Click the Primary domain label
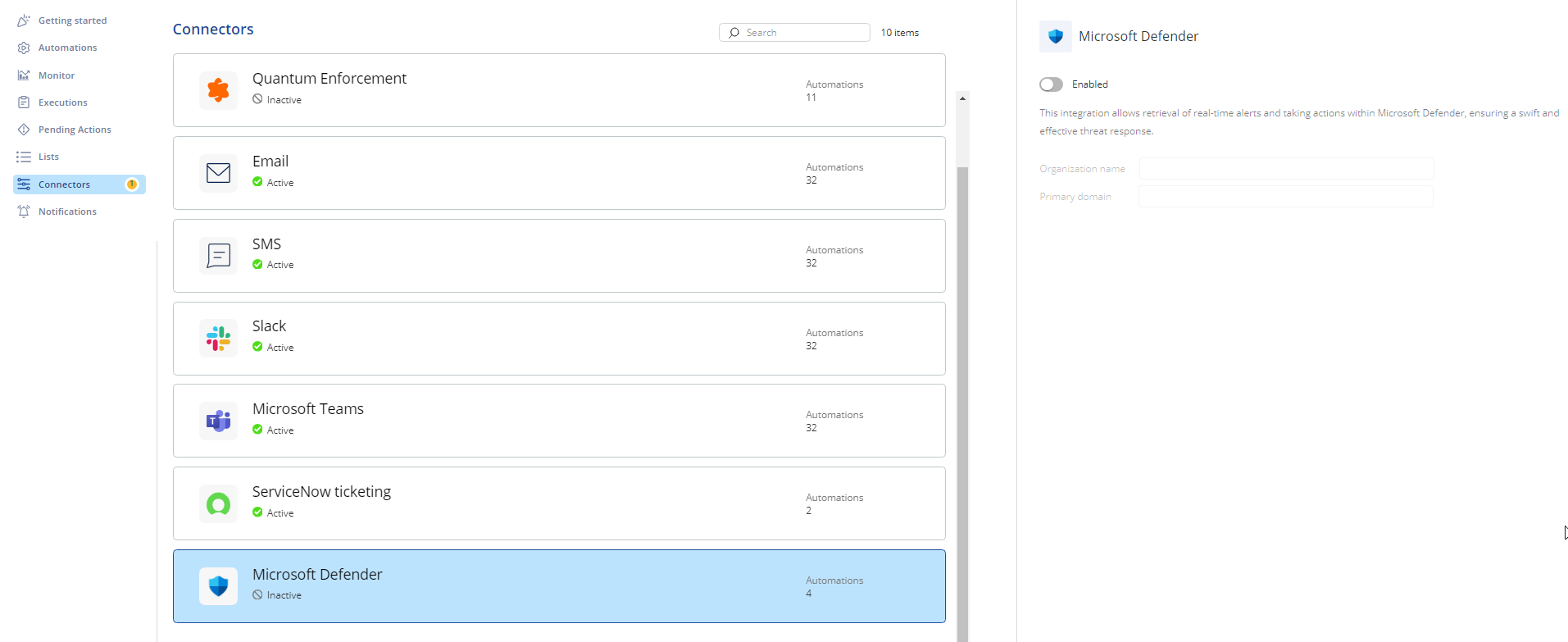Viewport: 1568px width, 642px height. (1075, 197)
